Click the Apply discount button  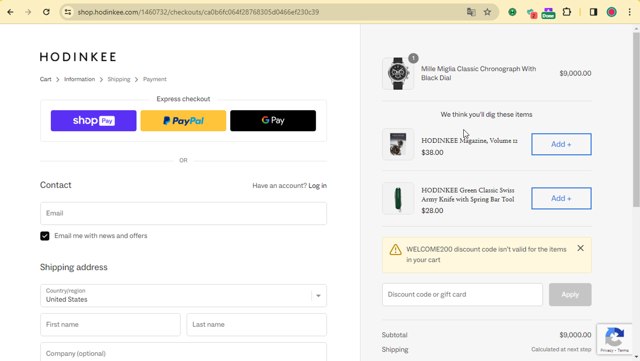tap(570, 294)
